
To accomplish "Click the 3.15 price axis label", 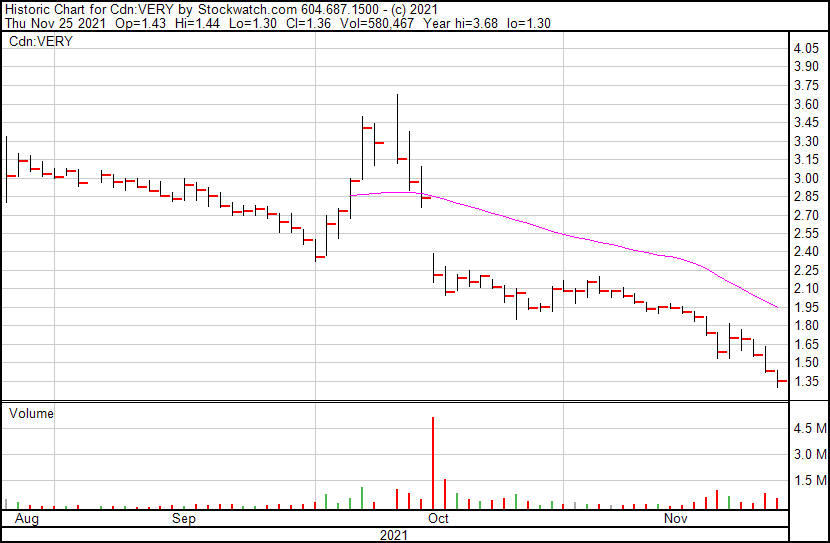I will (806, 160).
